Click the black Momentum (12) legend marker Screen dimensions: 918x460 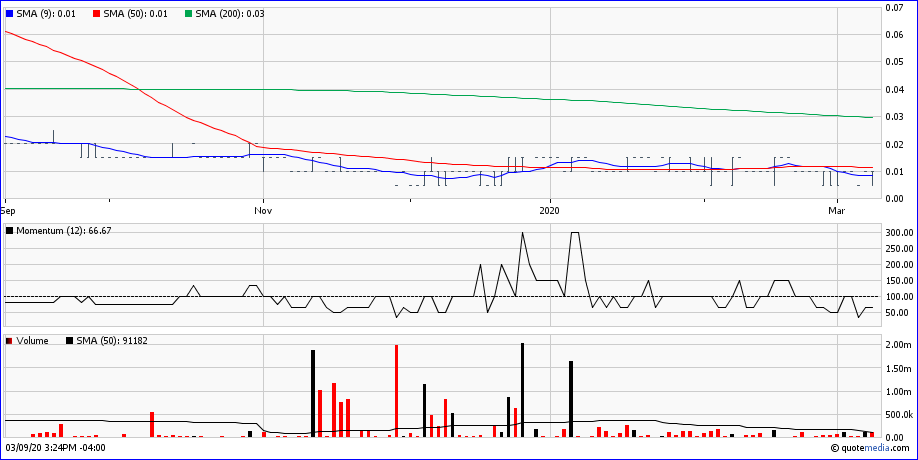(x=10, y=231)
